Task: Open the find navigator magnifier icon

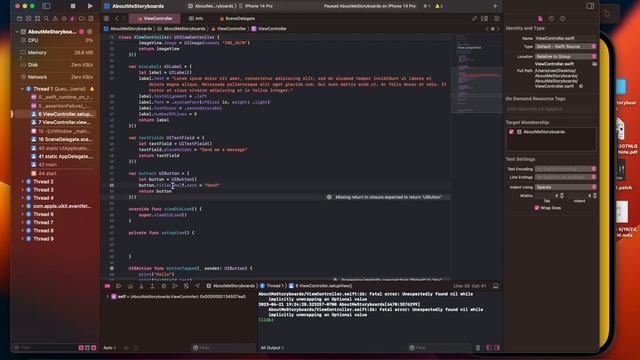Action: 46,18
